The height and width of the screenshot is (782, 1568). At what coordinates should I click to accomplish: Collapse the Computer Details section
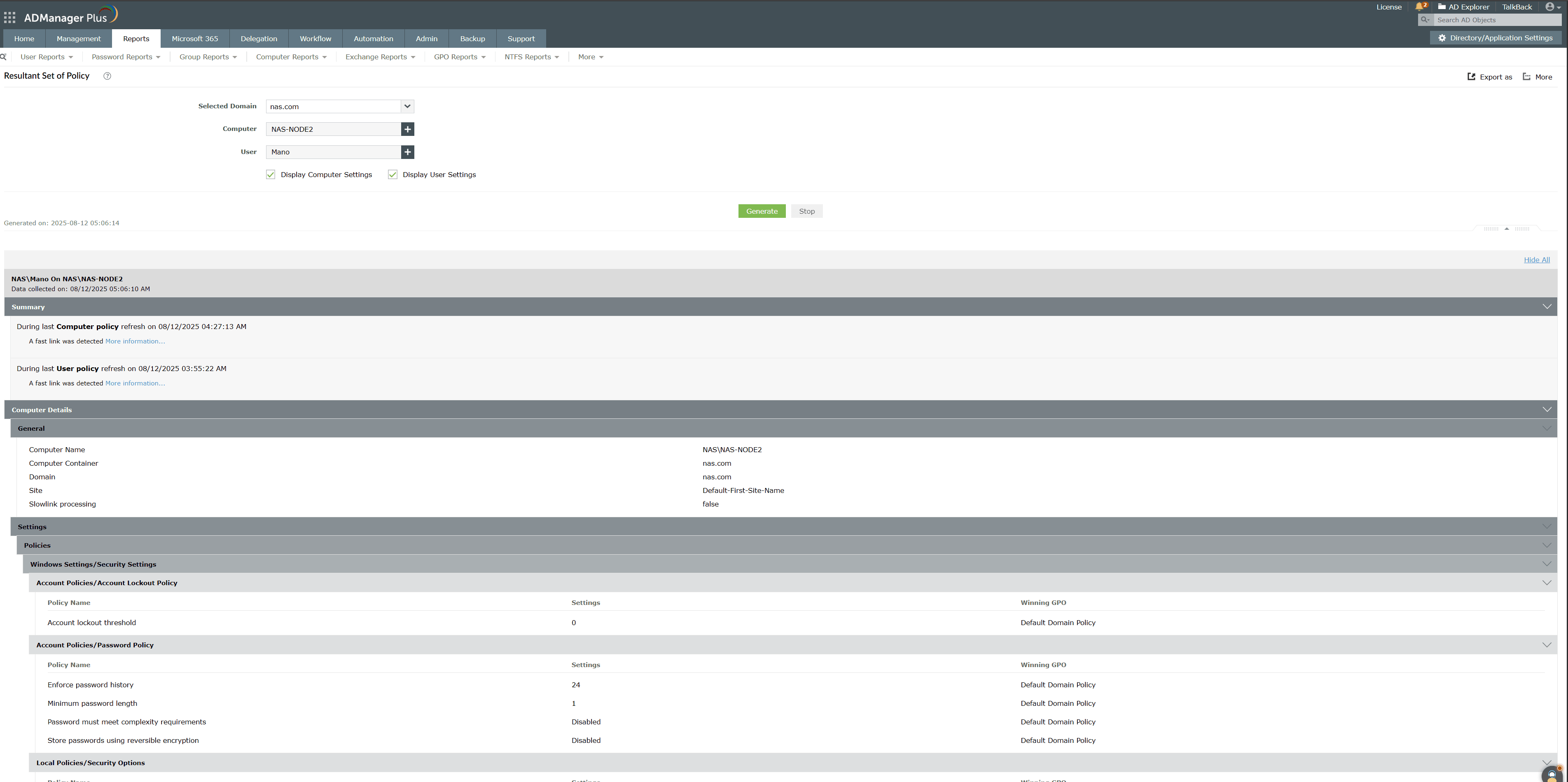1547,410
